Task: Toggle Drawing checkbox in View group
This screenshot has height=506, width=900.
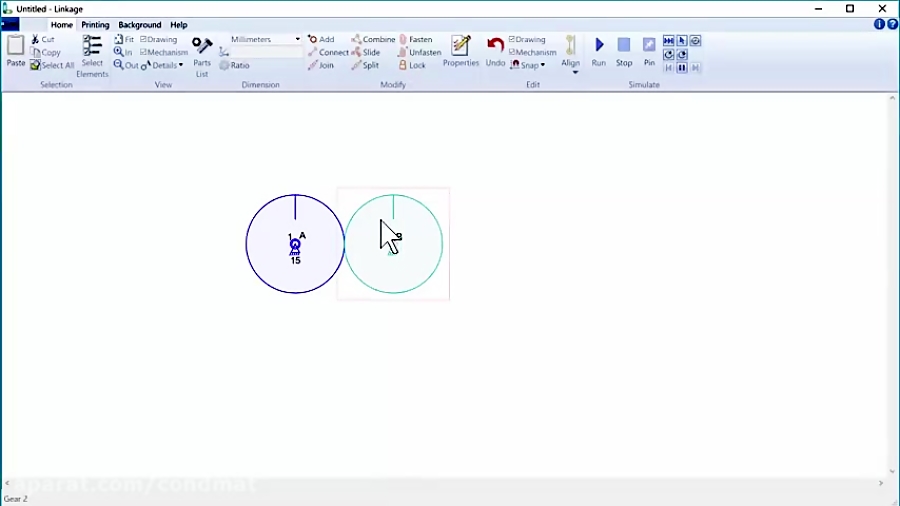Action: (x=158, y=39)
